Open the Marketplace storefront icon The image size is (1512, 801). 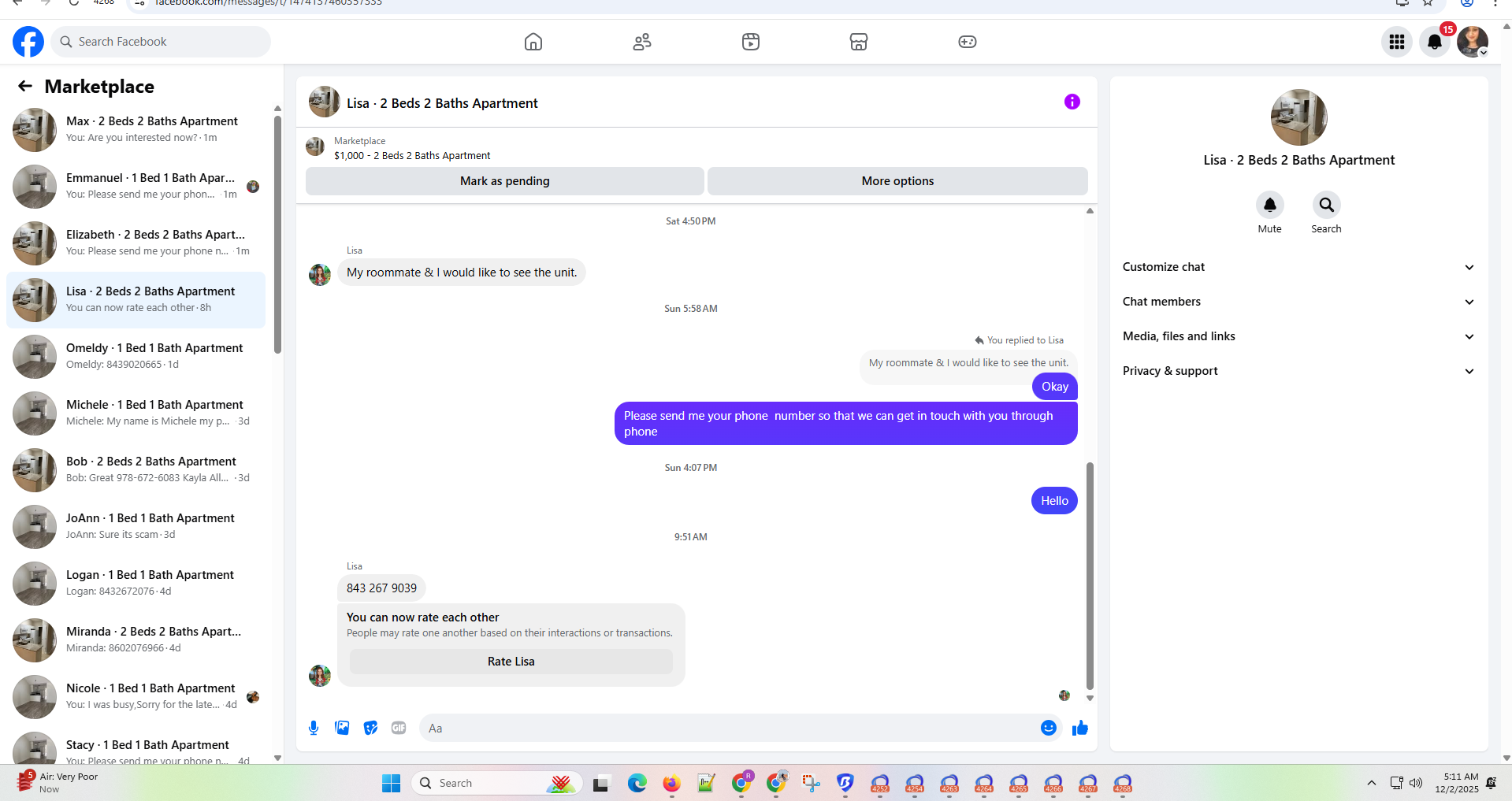click(859, 42)
